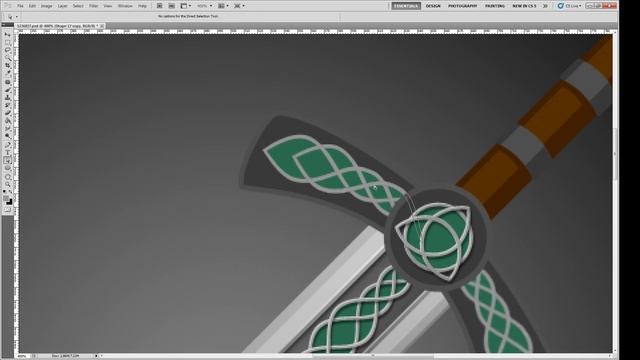Screen dimensions: 640x360
Task: Switch to the Design workspace
Action: pyautogui.click(x=433, y=6)
